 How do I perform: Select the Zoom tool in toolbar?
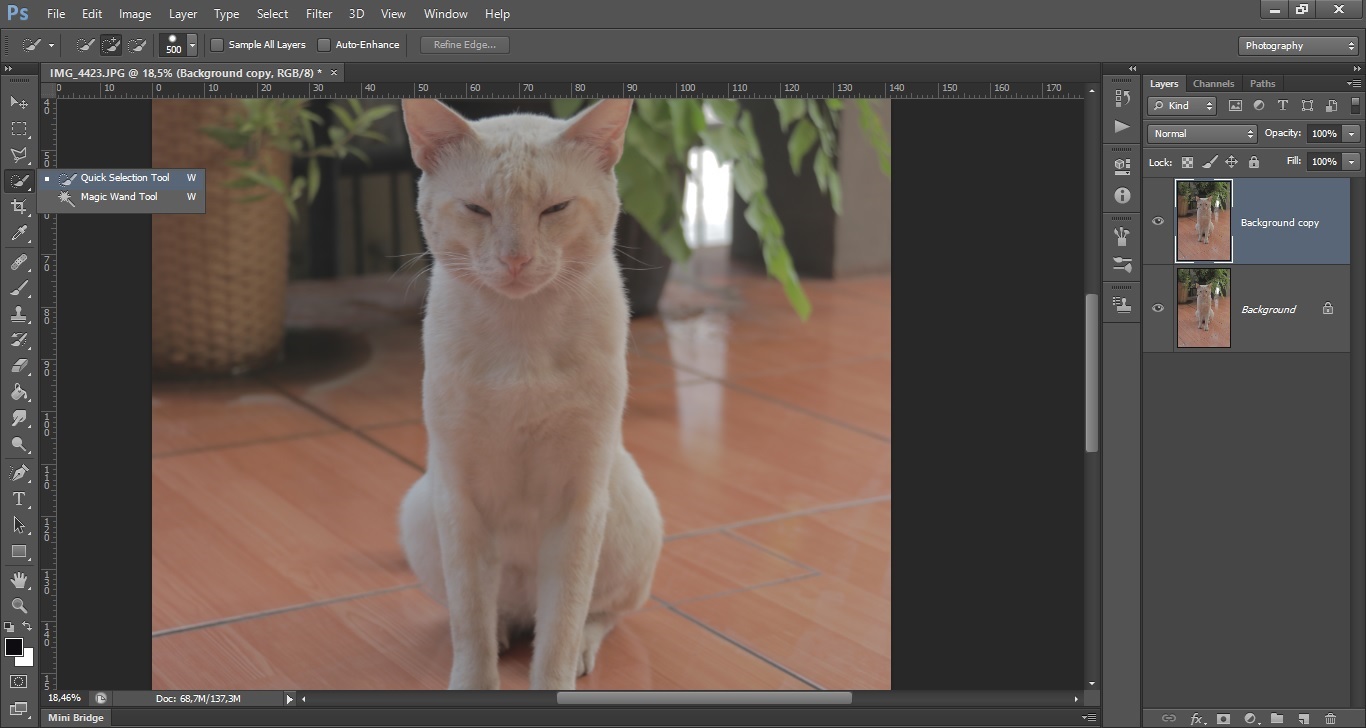point(19,606)
